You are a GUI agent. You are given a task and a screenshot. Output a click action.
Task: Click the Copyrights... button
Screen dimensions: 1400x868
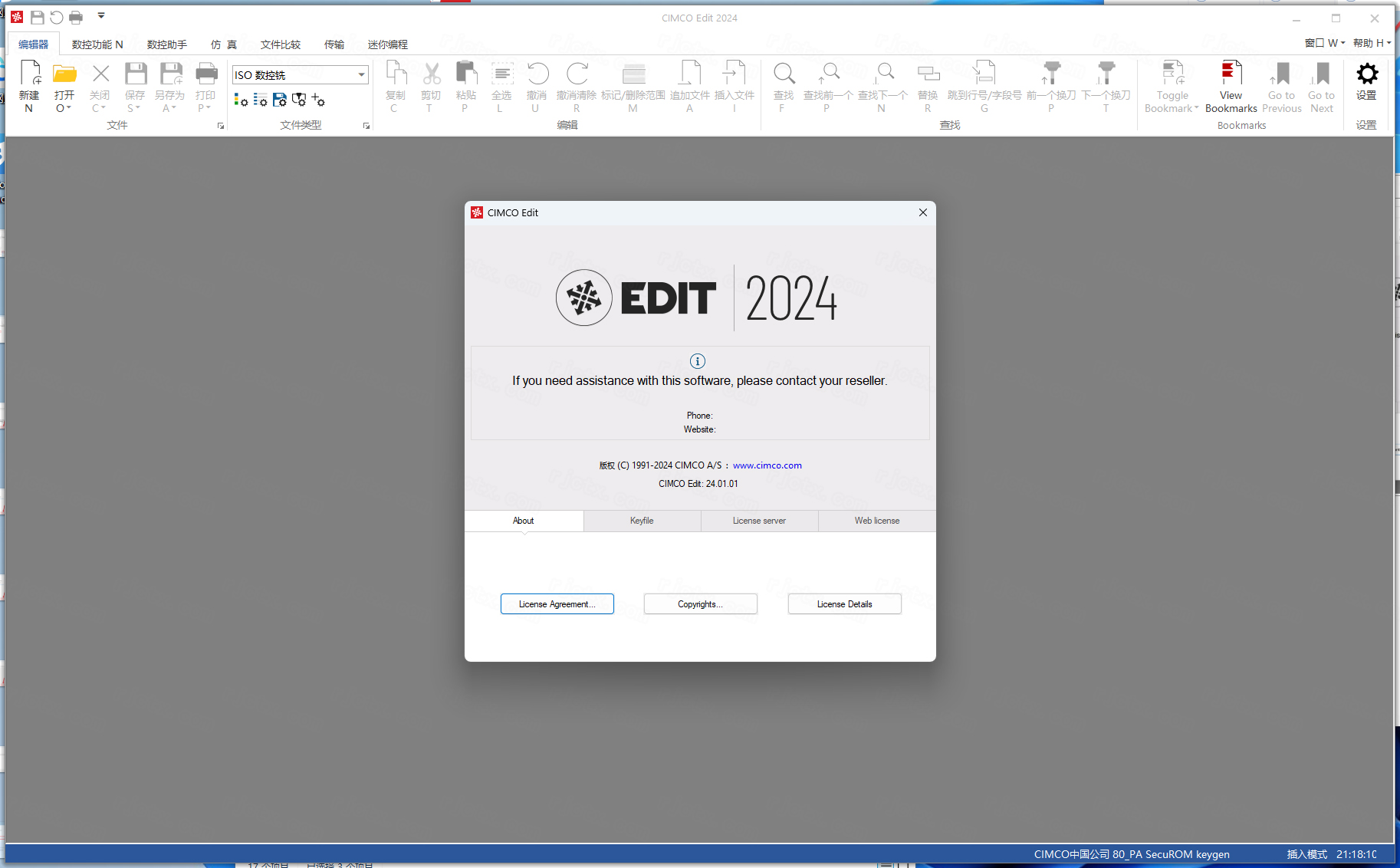pyautogui.click(x=701, y=604)
